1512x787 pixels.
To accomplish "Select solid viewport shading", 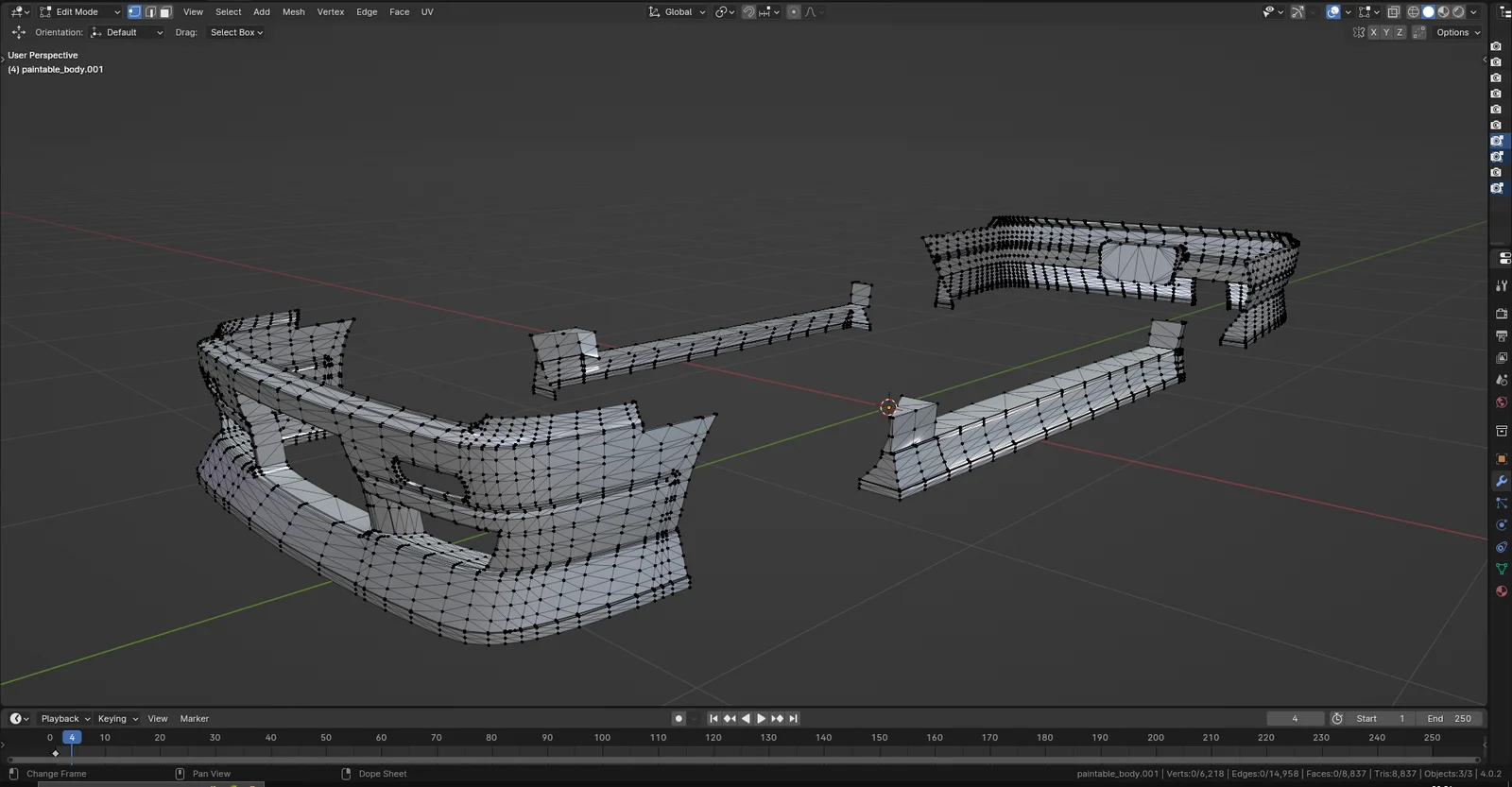I will (1429, 12).
